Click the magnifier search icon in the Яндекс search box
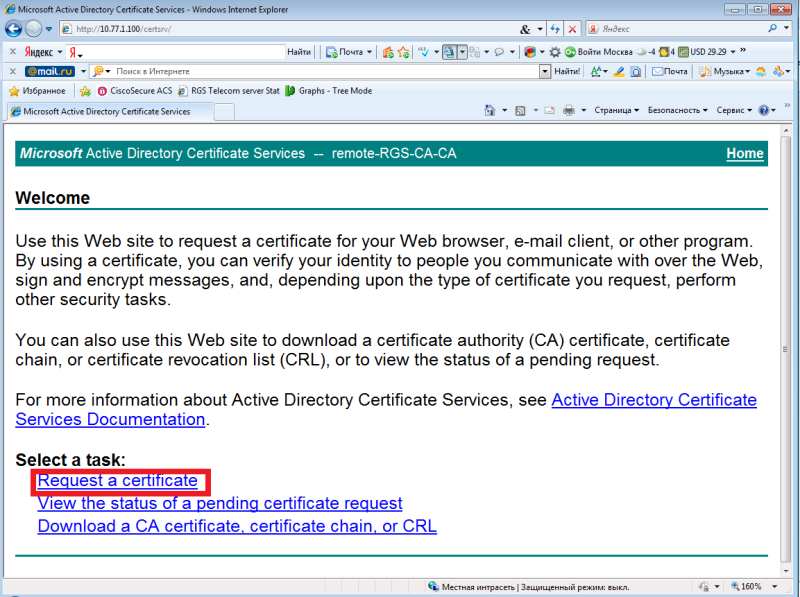 pos(772,29)
